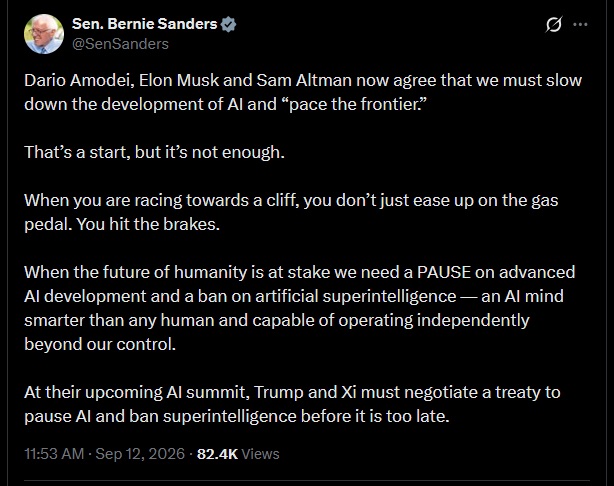Open the Sen. Bernie Sanders display name
The image size is (614, 486).
click(x=144, y=24)
